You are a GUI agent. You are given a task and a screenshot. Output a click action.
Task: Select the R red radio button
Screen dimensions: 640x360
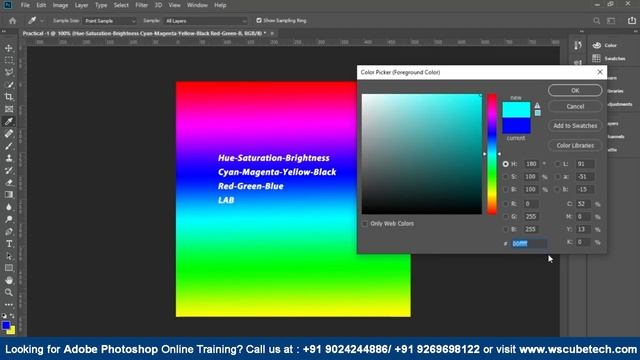[x=506, y=204]
